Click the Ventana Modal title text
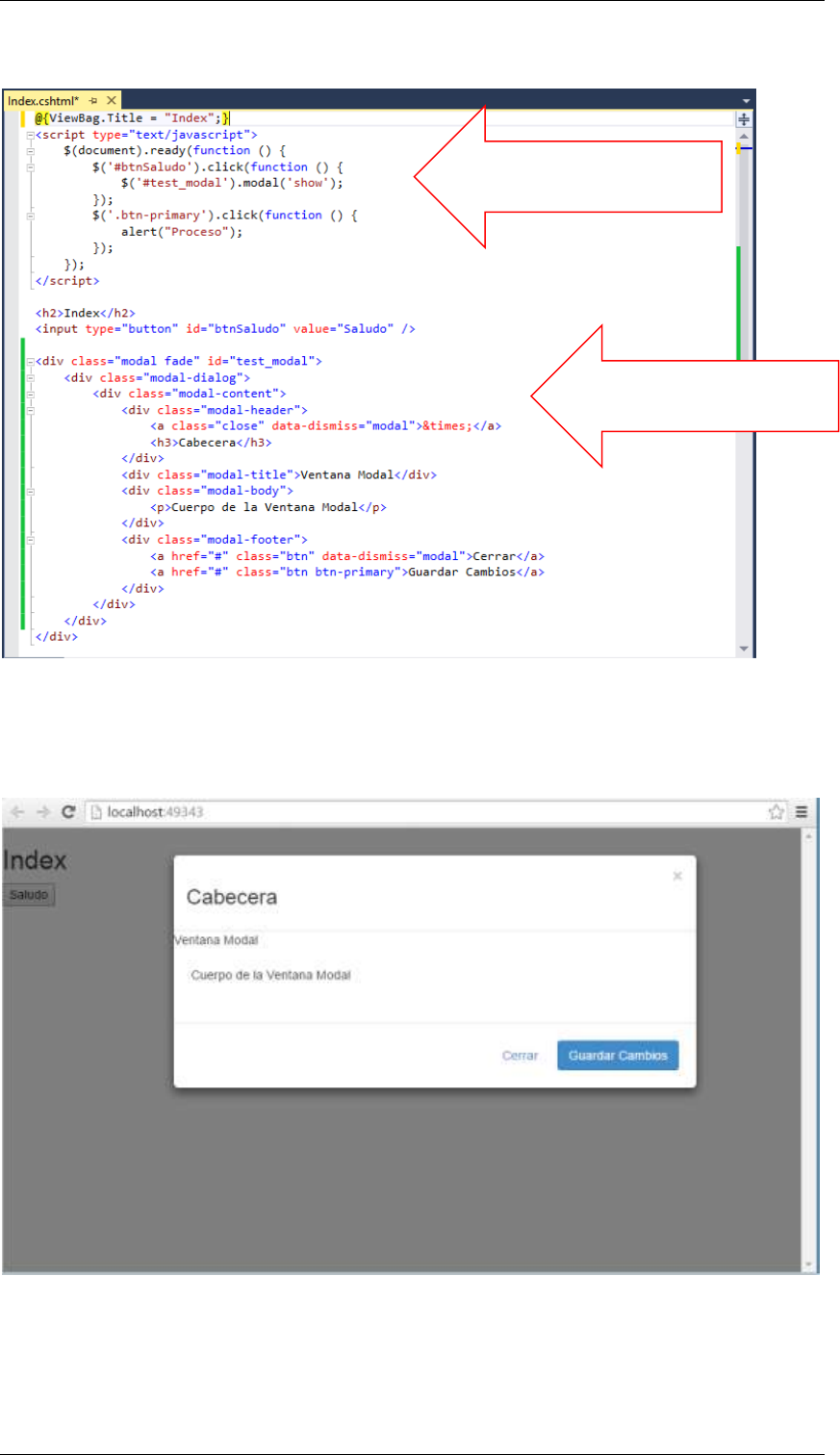The height and width of the screenshot is (1455, 840). tap(215, 940)
